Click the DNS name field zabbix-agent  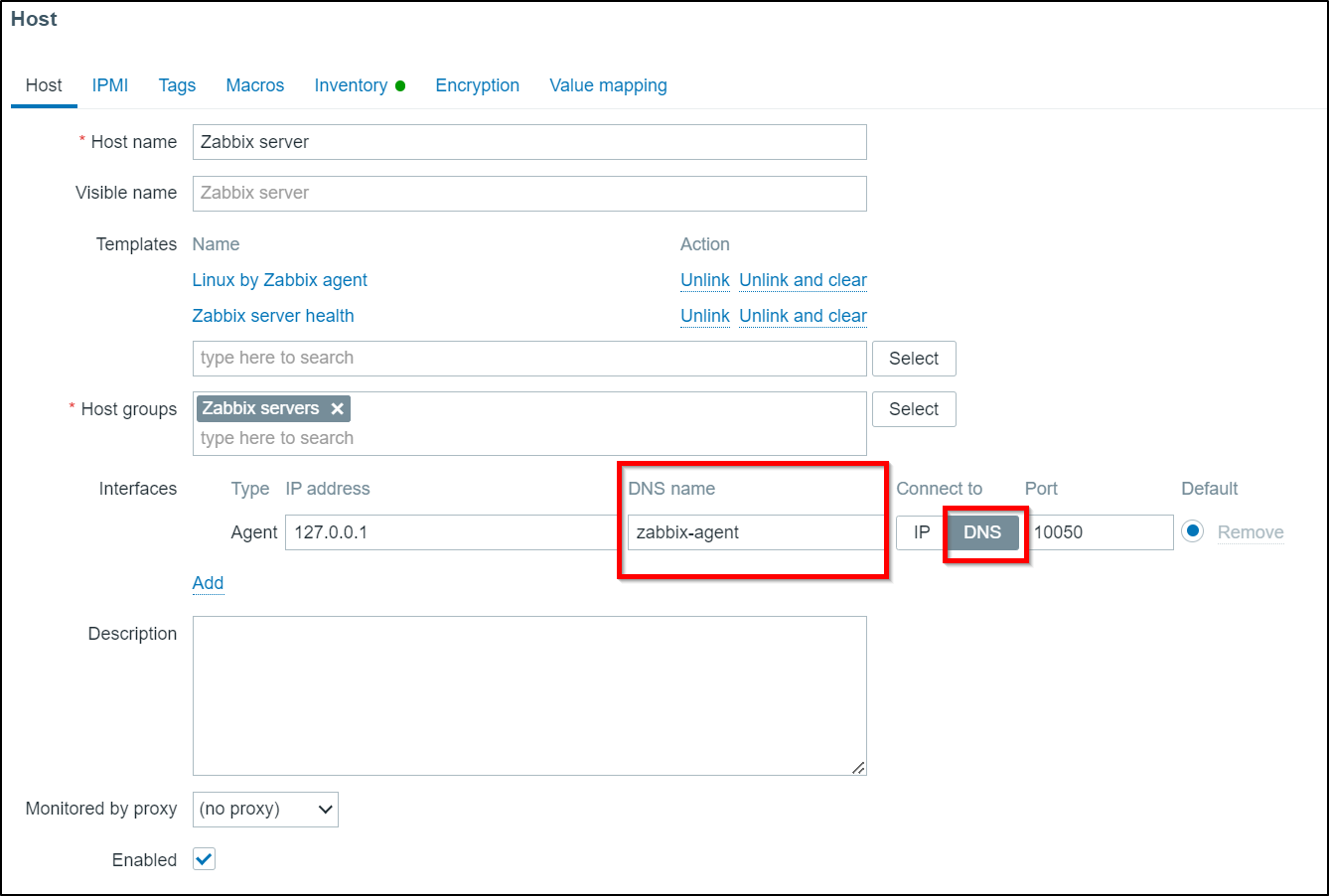[757, 532]
